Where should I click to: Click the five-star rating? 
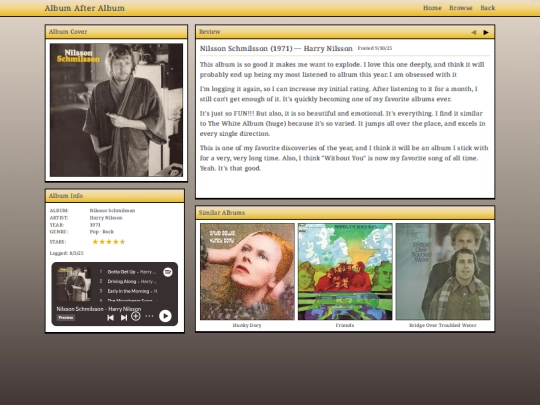[x=109, y=242]
